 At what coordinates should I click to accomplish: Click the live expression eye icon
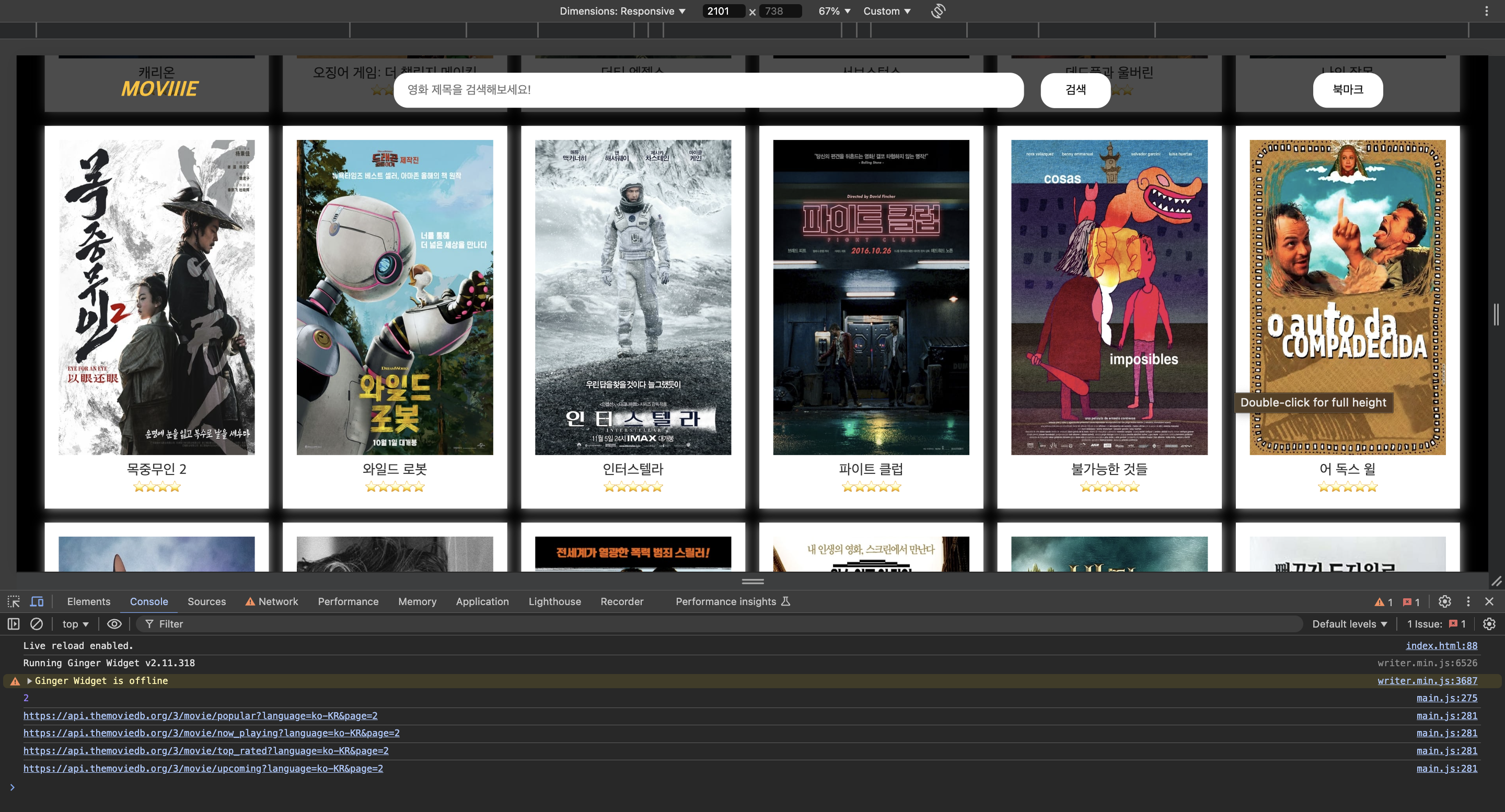[114, 624]
